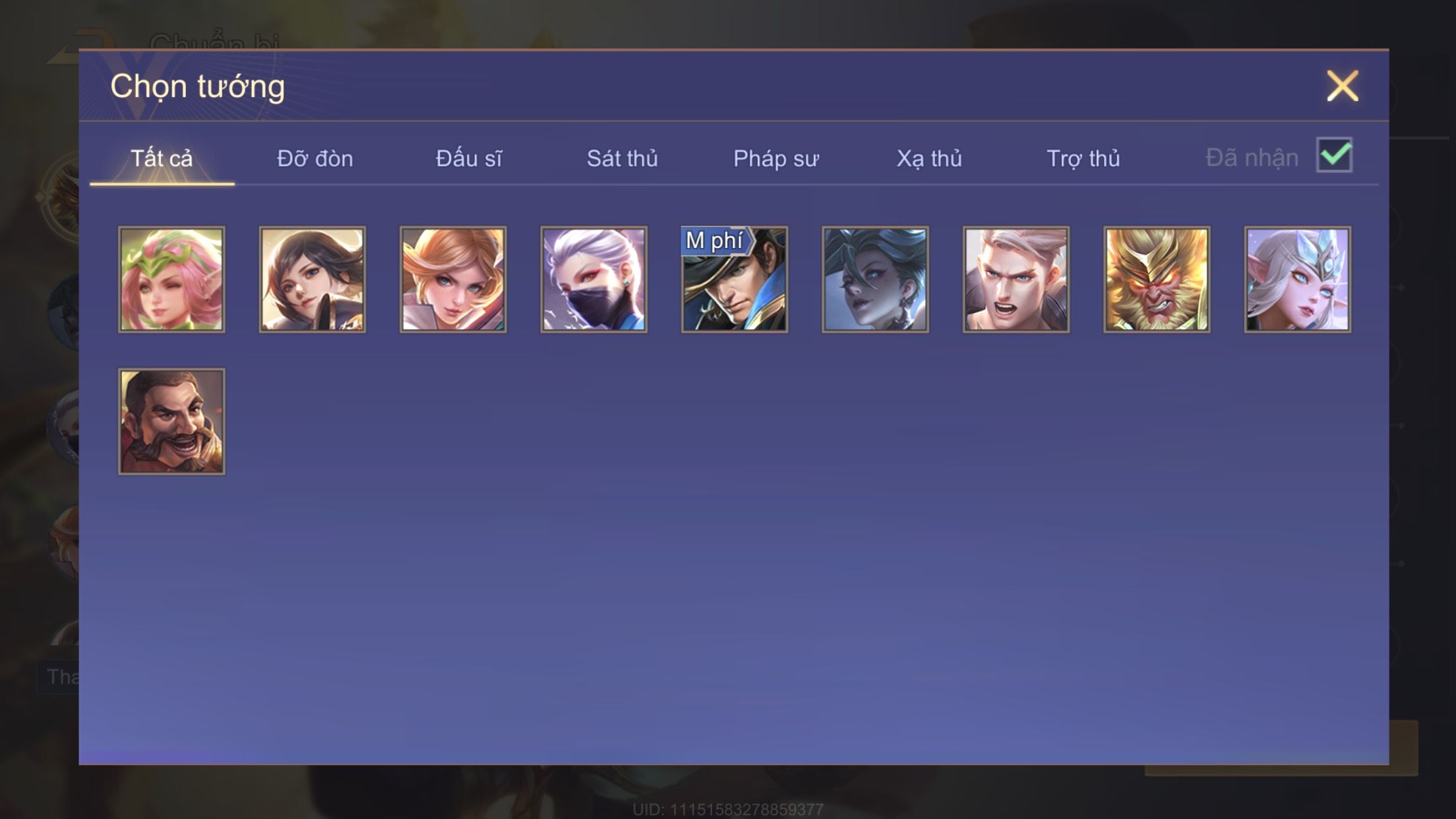Pick the dark-haired swordswoman hero portrait

tap(312, 280)
